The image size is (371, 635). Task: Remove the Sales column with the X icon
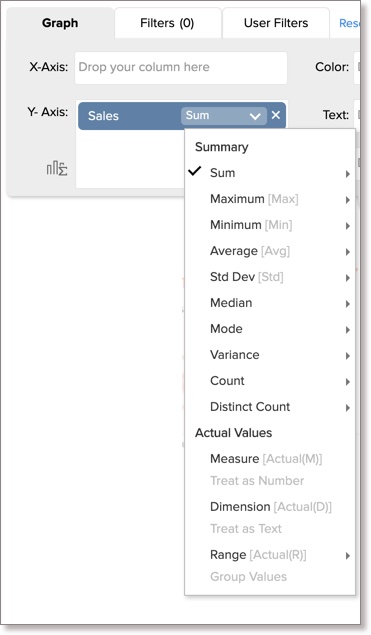pos(276,115)
